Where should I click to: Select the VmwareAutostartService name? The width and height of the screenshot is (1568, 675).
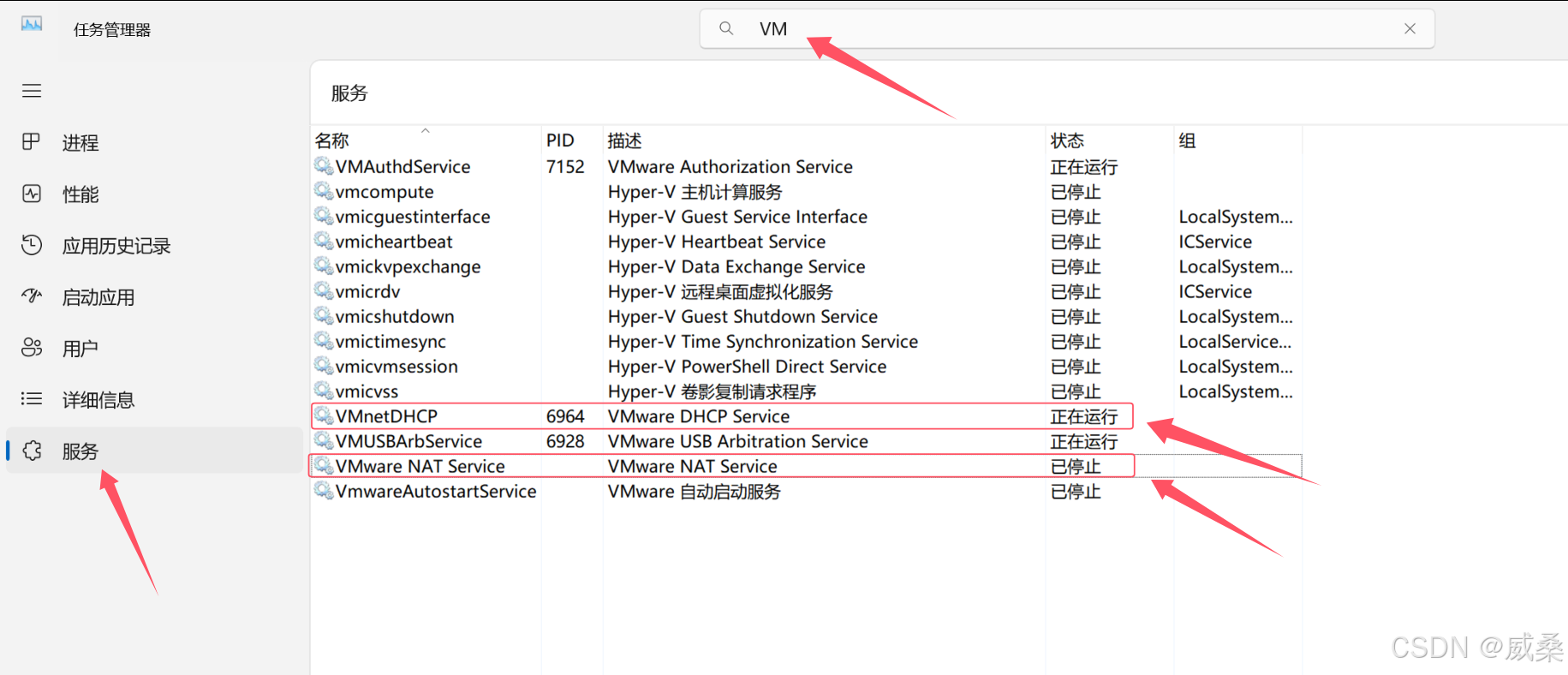pos(436,490)
